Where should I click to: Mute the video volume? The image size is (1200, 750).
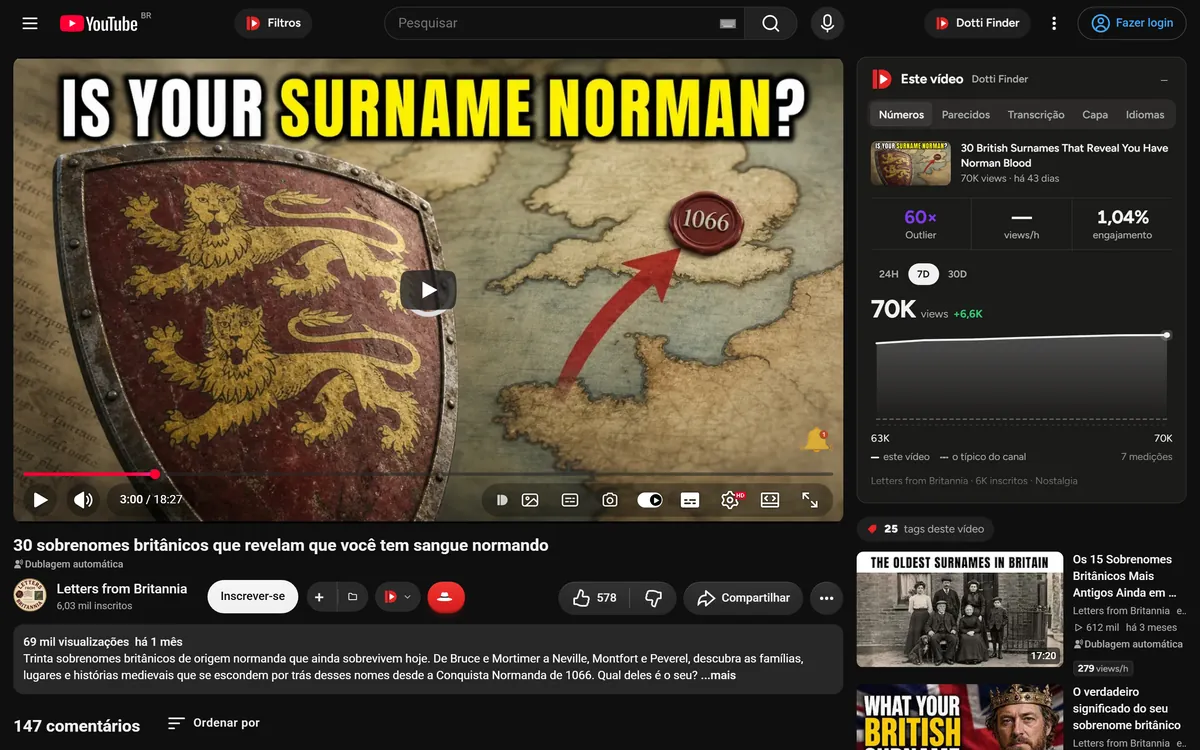(x=83, y=500)
